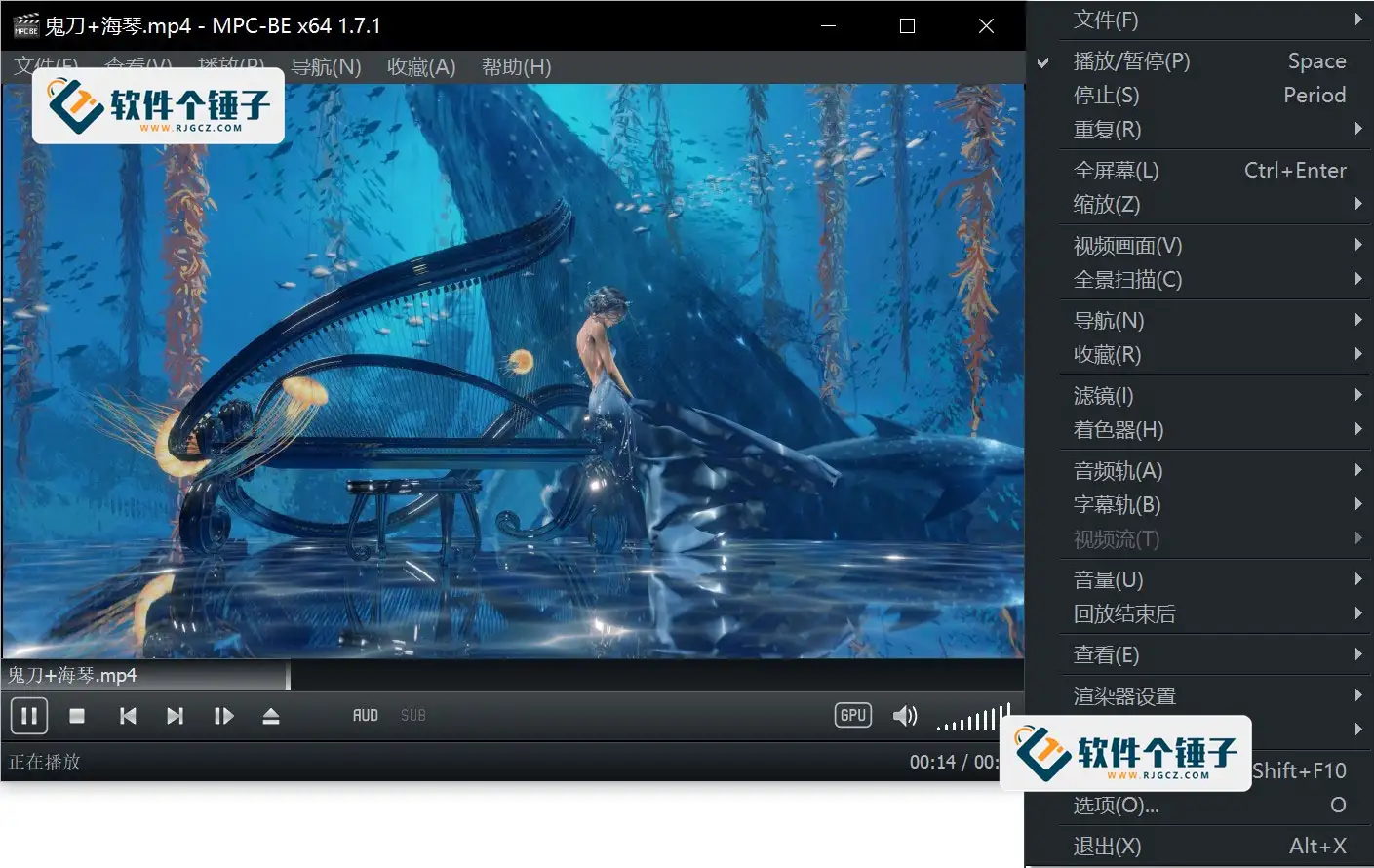Toggle the GPU decoding indicator

[x=853, y=715]
